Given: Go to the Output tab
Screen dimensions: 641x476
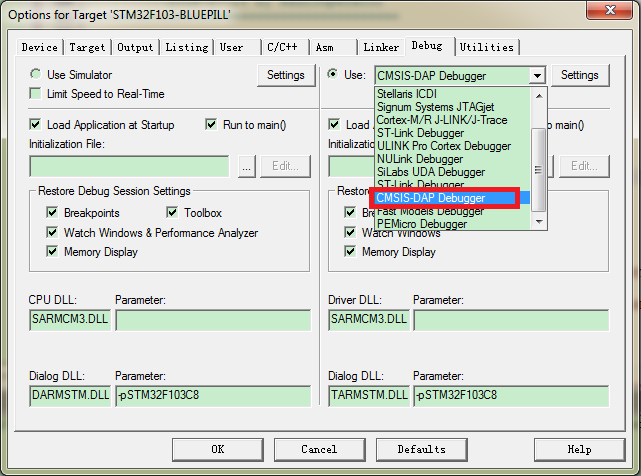Looking at the screenshot, I should click(135, 47).
